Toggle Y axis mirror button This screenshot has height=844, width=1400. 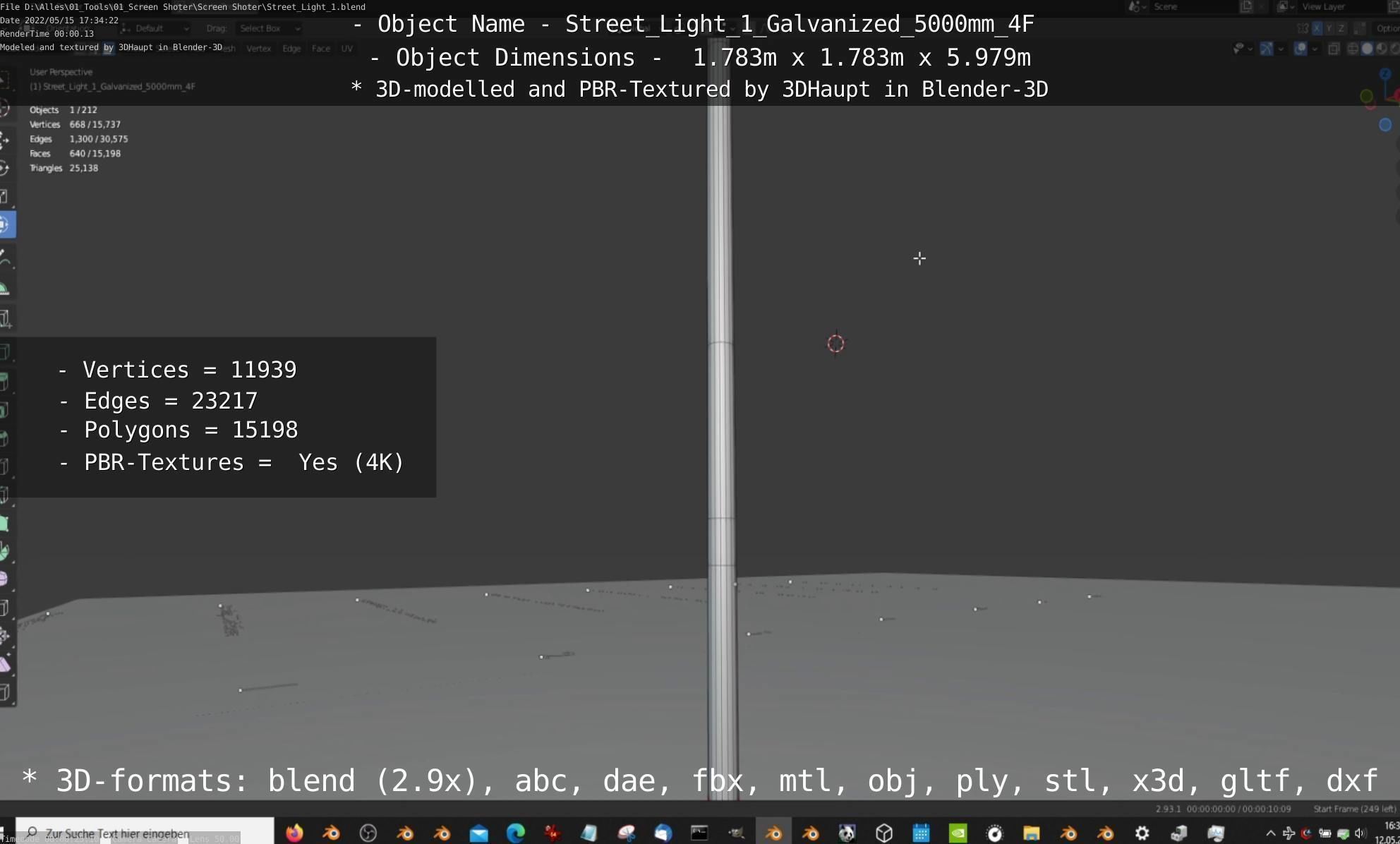coord(1329,28)
